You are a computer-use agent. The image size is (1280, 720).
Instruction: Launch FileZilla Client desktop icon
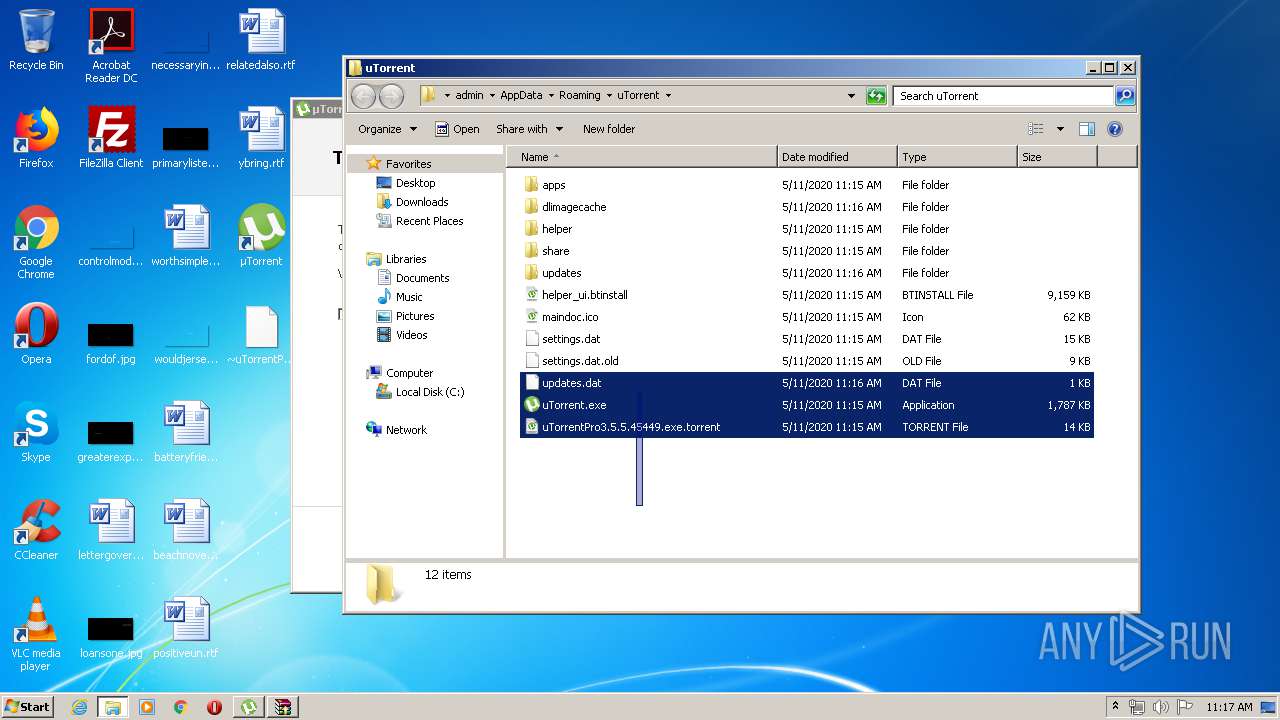pyautogui.click(x=111, y=138)
